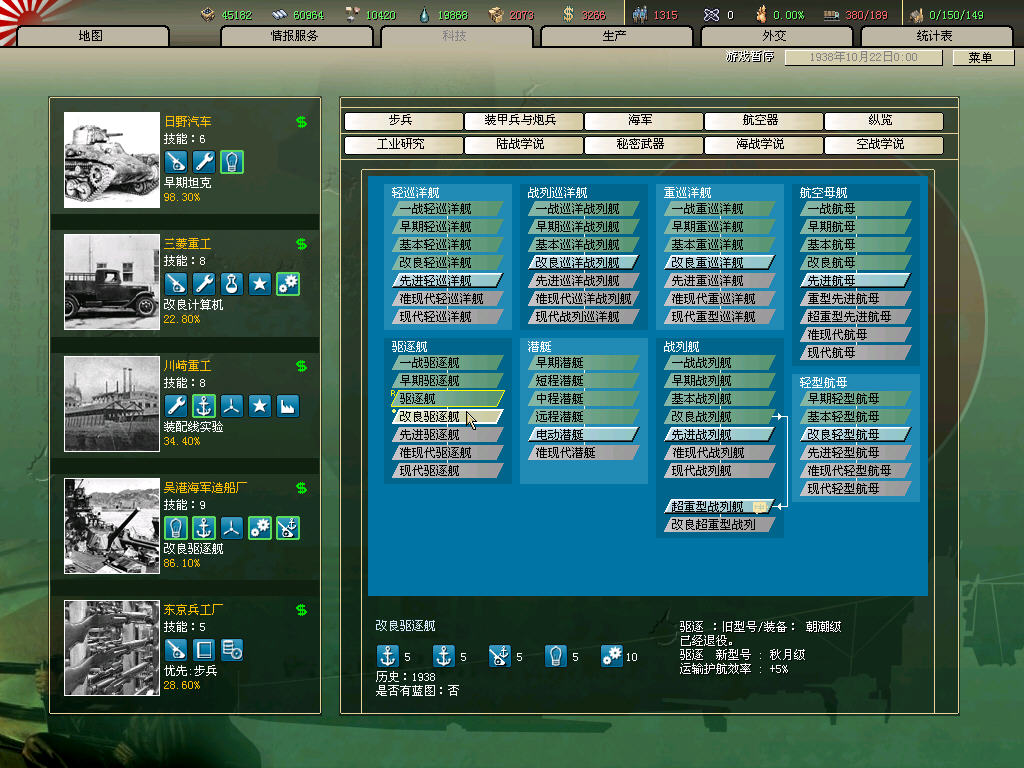Switch to the 外交 tab

[775, 37]
